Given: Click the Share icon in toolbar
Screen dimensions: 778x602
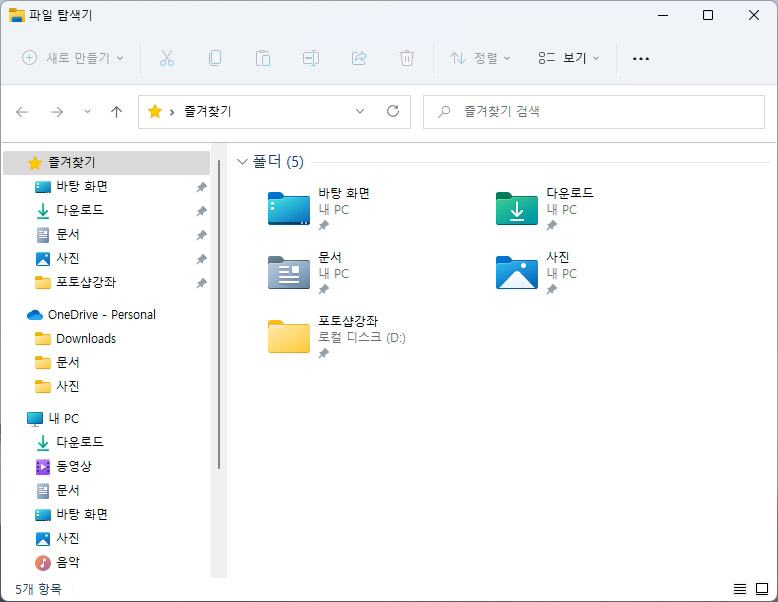Looking at the screenshot, I should point(359,59).
